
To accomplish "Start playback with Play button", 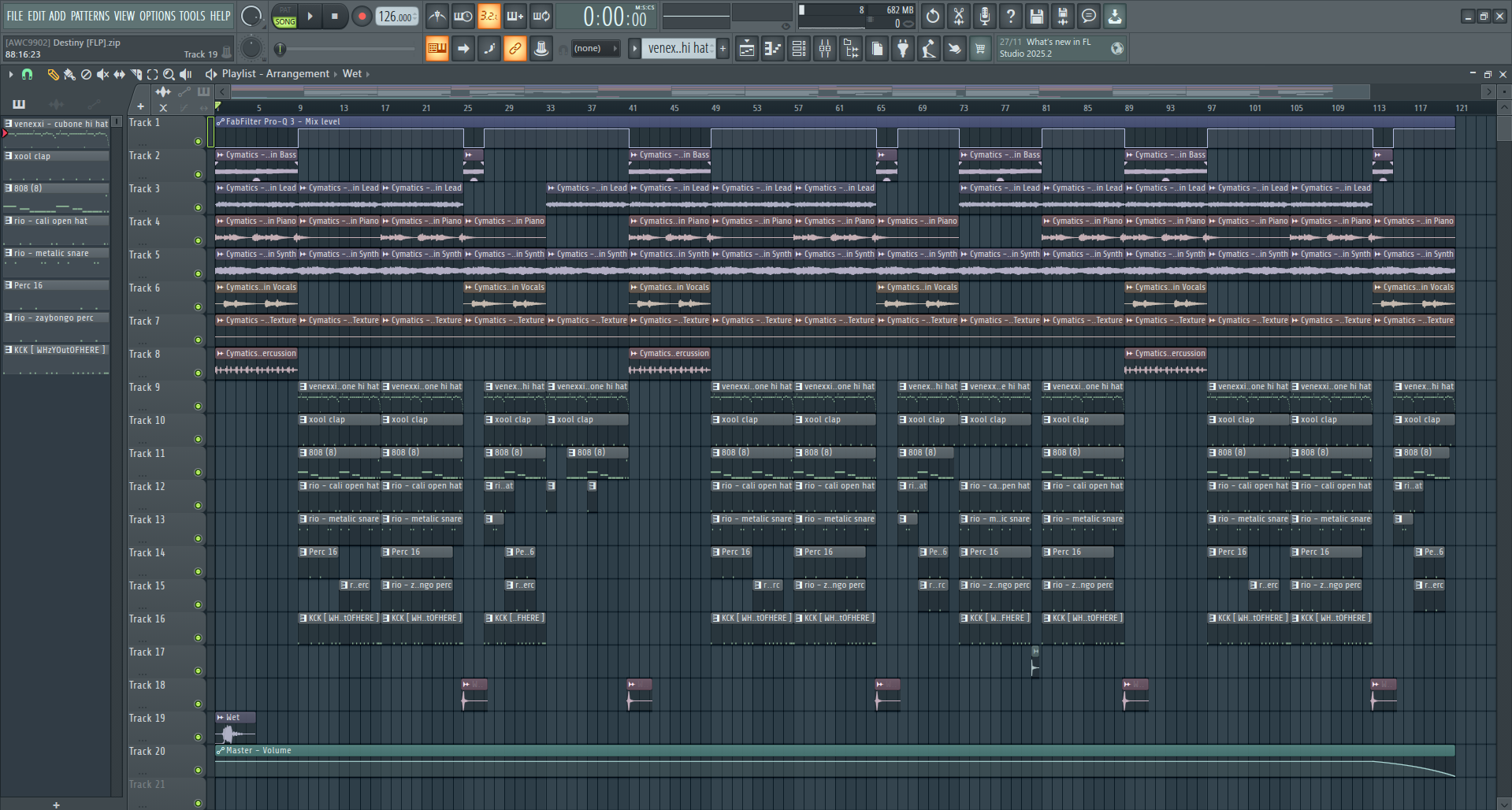I will 310,16.
